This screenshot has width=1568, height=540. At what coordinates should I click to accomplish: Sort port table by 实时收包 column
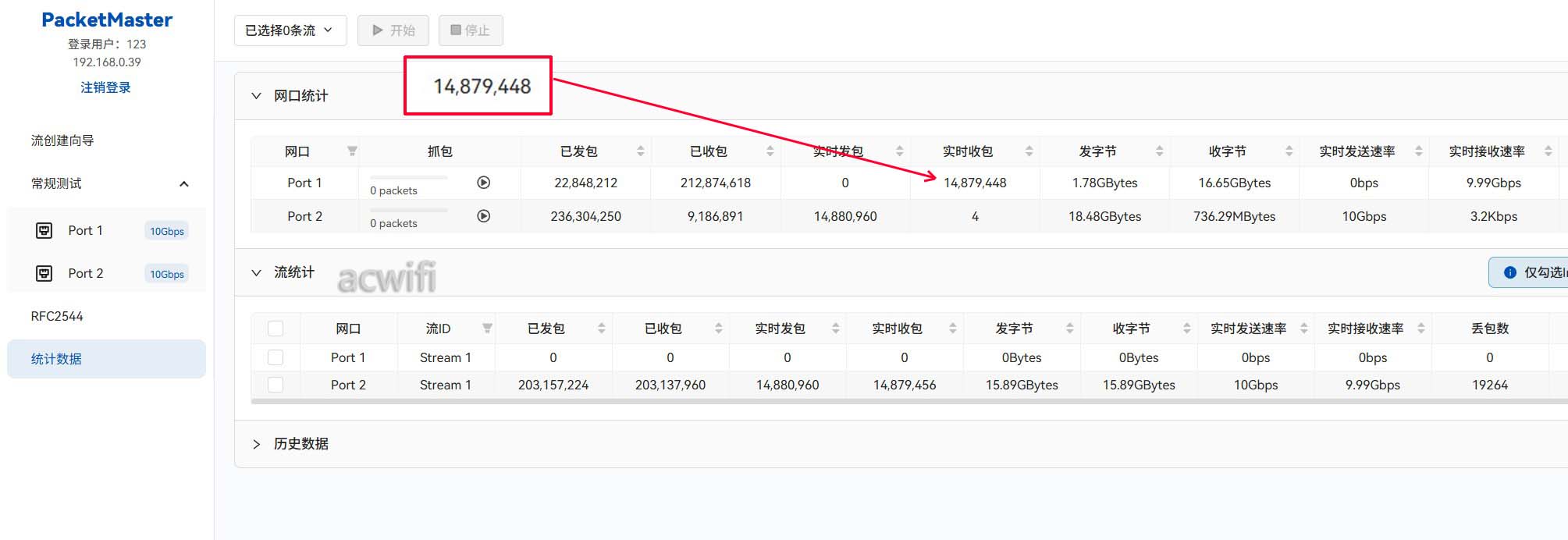pos(1029,151)
